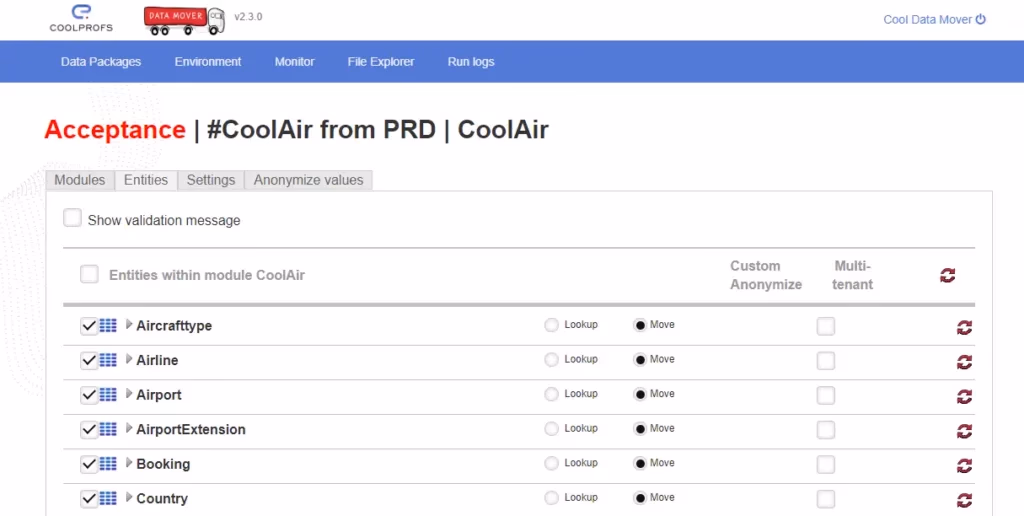Enable the Show validation message checkbox
Image resolution: width=1024 pixels, height=516 pixels.
tap(73, 218)
